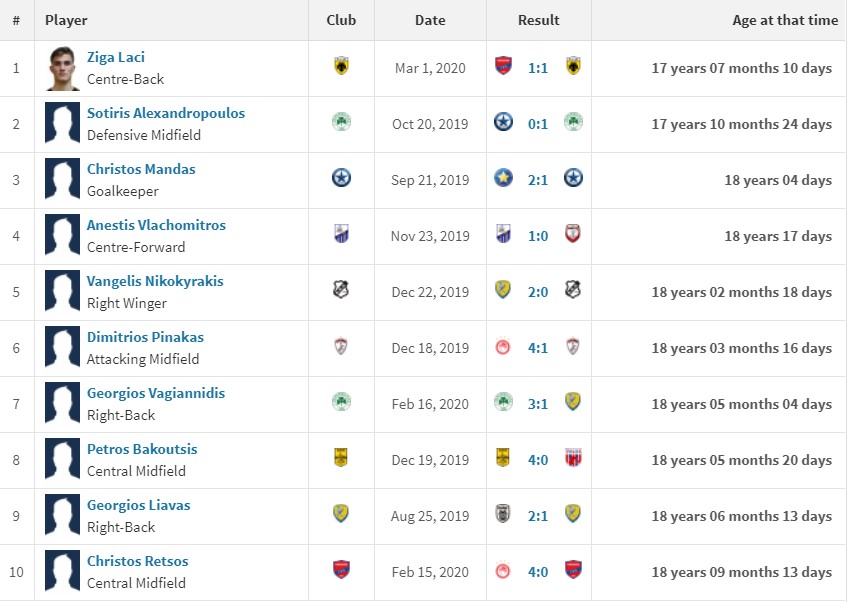
Task: Sort by Age at that time column header
Action: [x=785, y=21]
